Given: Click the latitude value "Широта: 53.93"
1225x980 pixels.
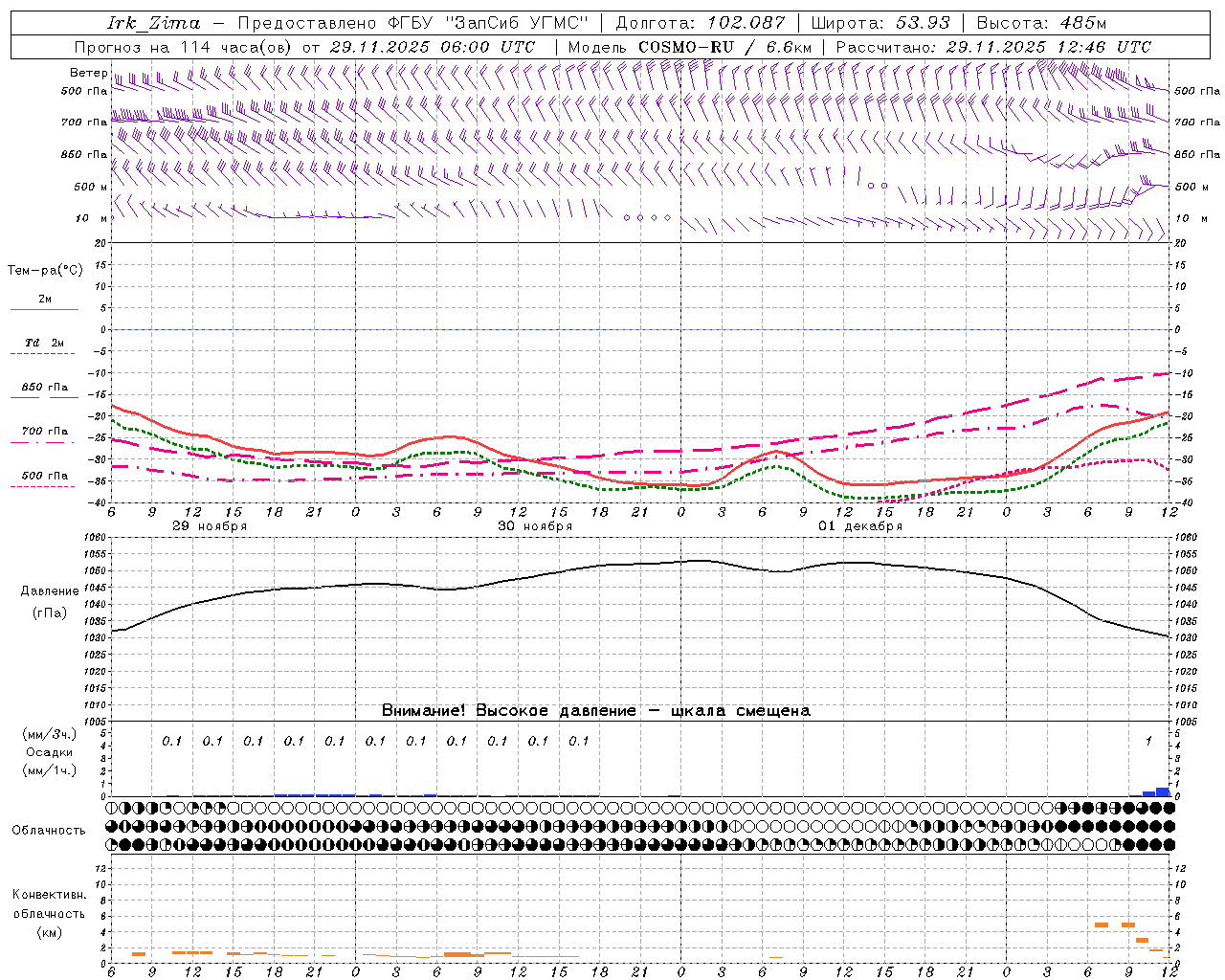Looking at the screenshot, I should coord(880,24).
